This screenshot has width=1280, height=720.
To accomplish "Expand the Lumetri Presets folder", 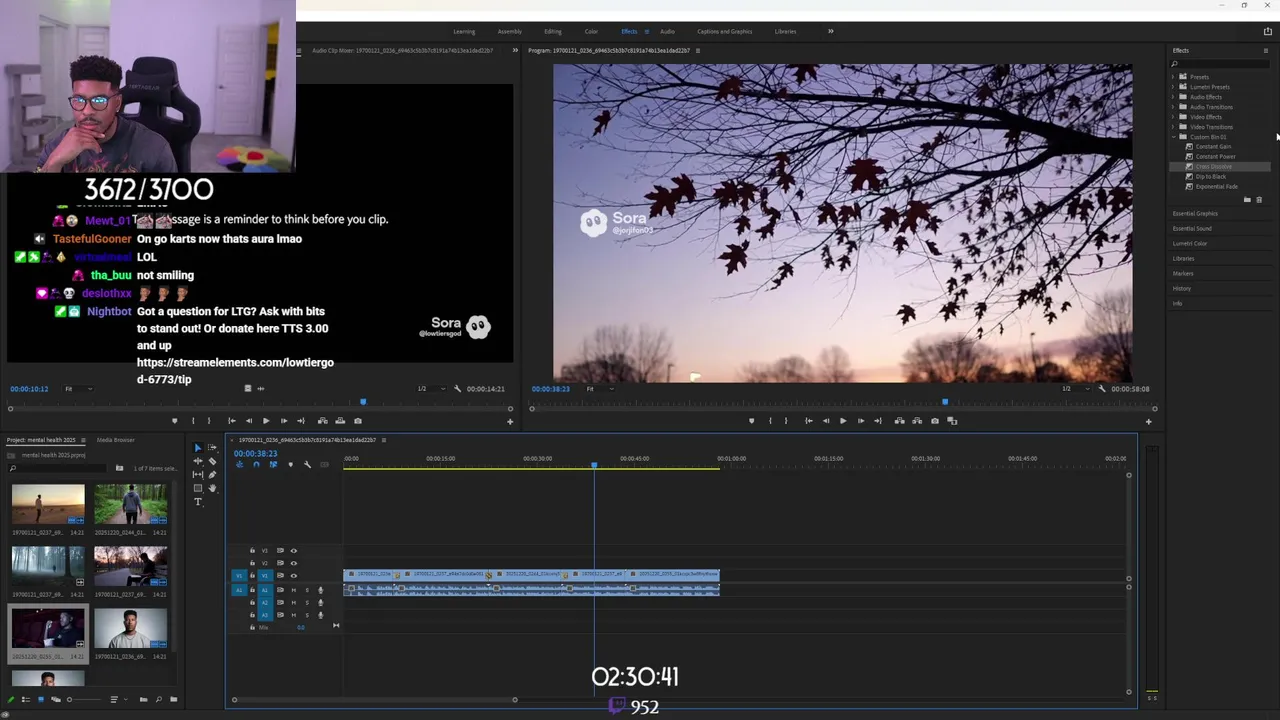I will (x=1173, y=87).
